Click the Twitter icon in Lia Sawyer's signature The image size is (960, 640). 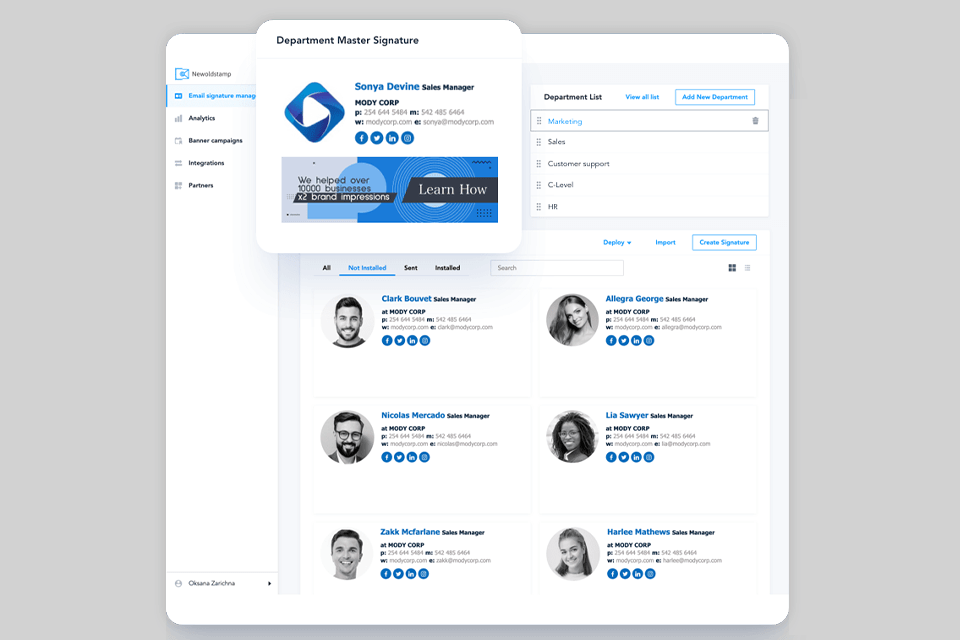[x=623, y=458]
